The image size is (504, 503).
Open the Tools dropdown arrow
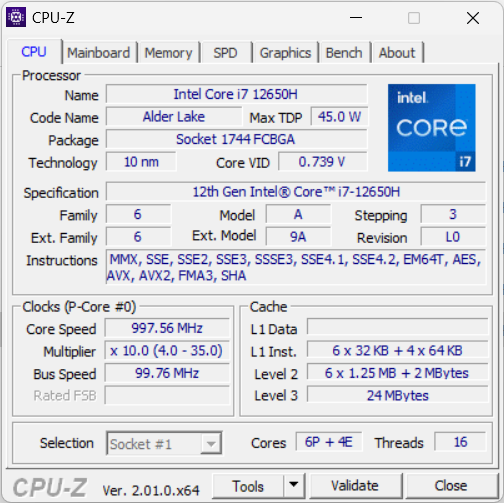coord(294,485)
